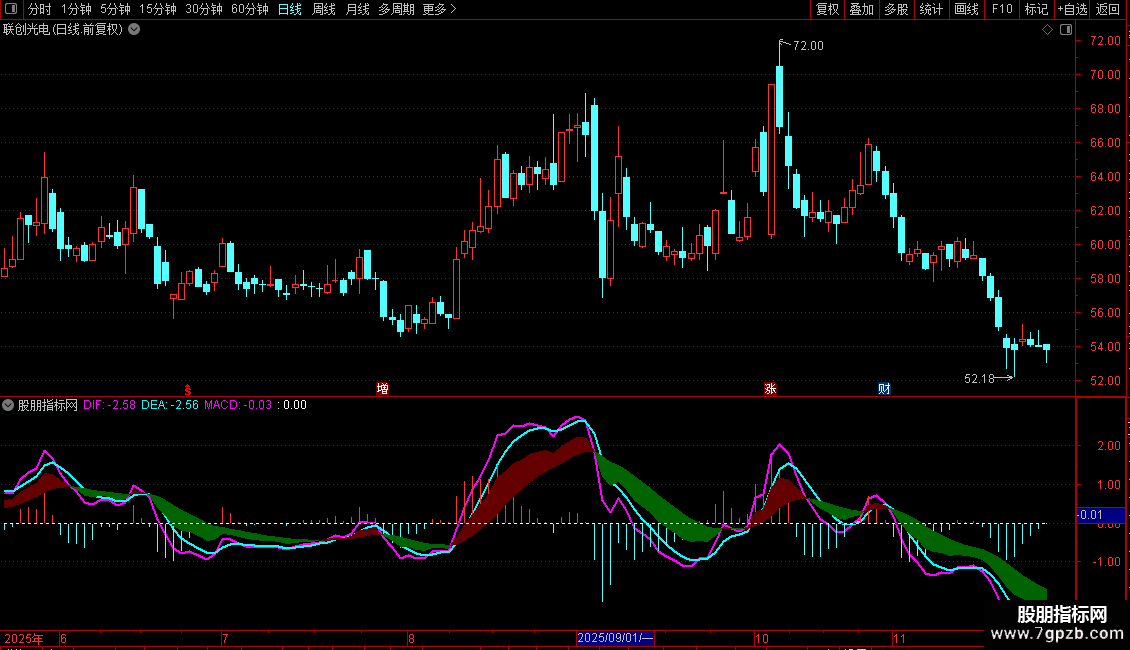Click the 叠加 overlay button

point(861,9)
